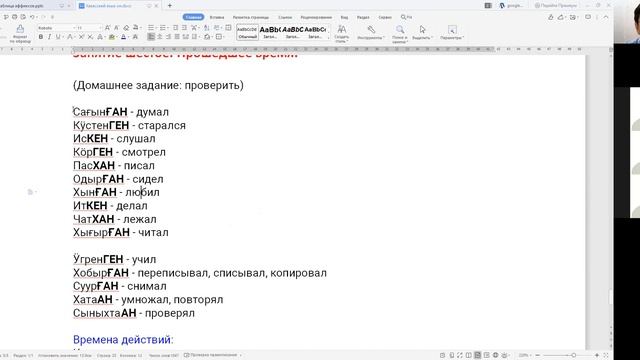Open the font size combo box
Viewport: 640px width, 360px height.
pyautogui.click(x=89, y=28)
